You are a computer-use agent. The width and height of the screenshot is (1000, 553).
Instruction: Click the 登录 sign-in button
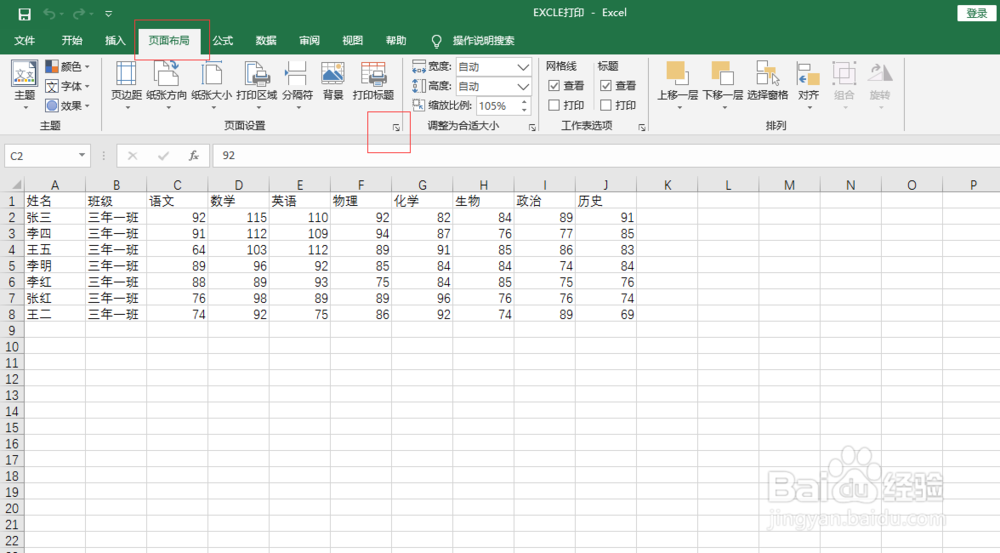[x=976, y=13]
